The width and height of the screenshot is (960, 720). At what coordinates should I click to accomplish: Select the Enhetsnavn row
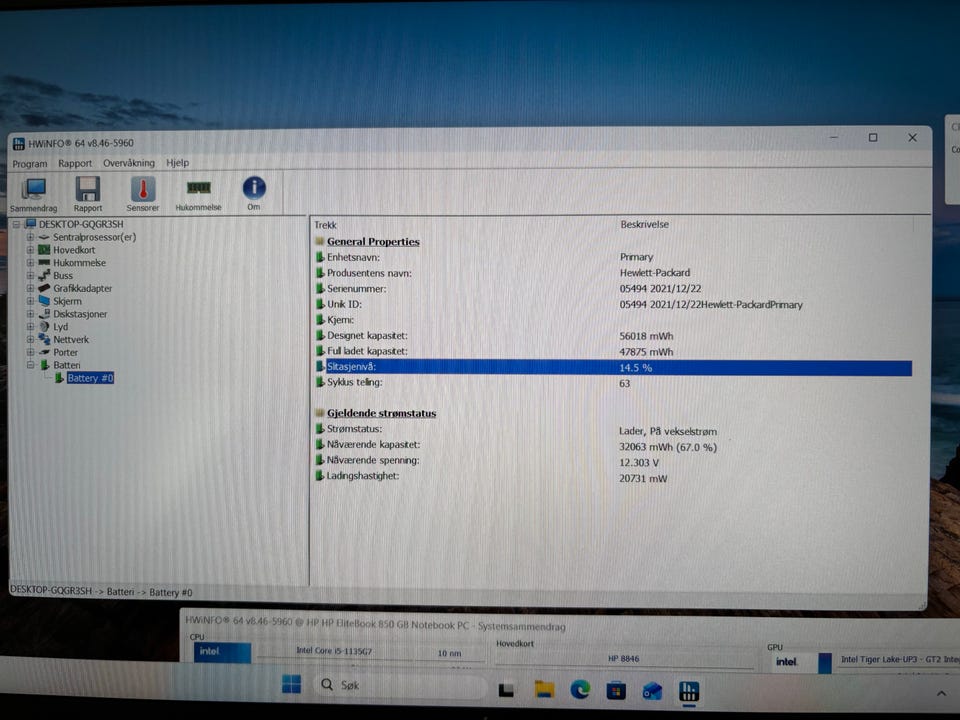coord(612,257)
